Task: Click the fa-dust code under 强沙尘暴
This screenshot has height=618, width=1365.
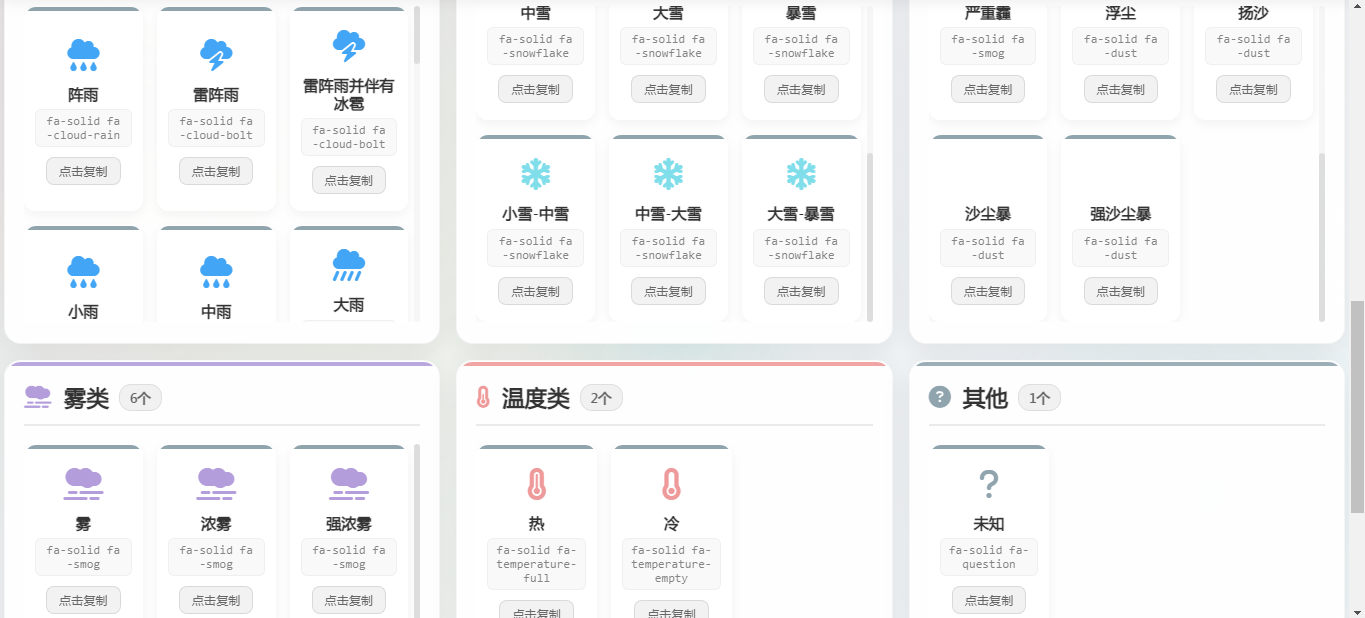Action: click(1121, 248)
